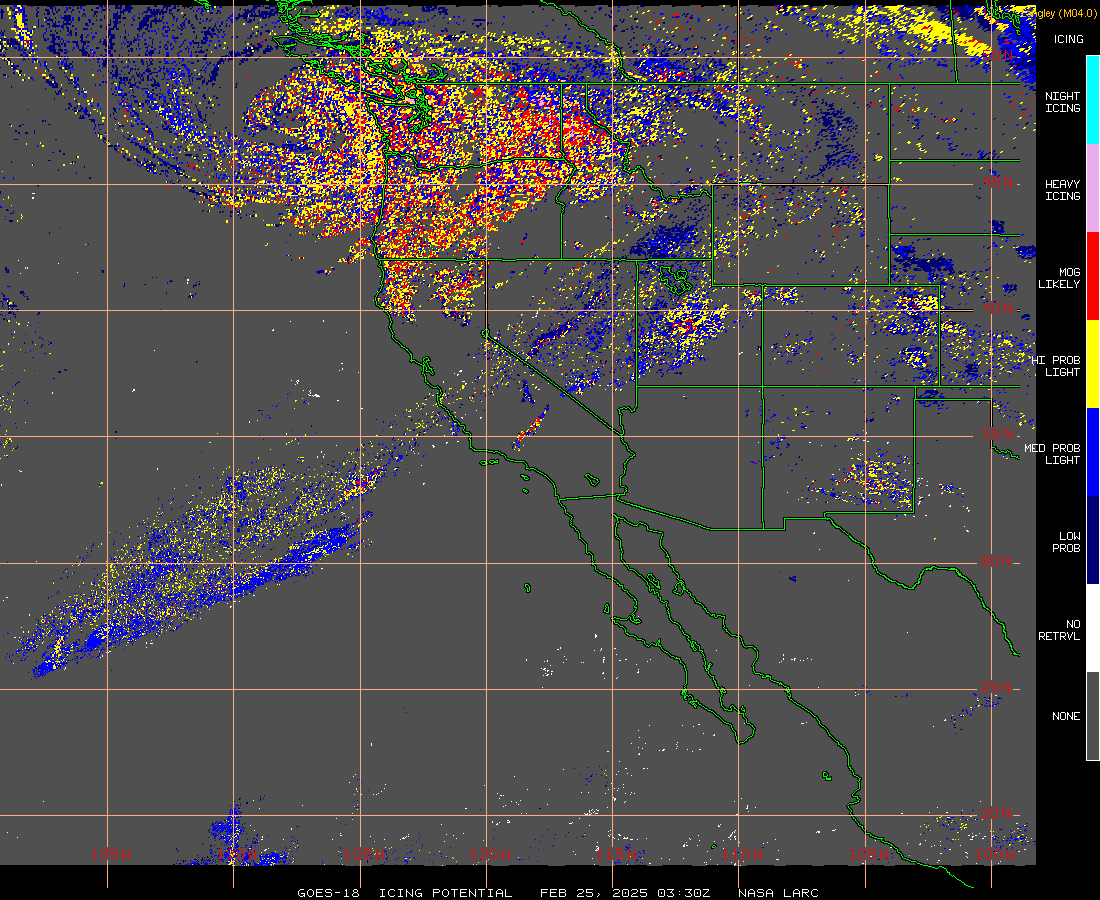Image resolution: width=1100 pixels, height=900 pixels.
Task: Click the gray None legend swatch
Action: 1093,716
